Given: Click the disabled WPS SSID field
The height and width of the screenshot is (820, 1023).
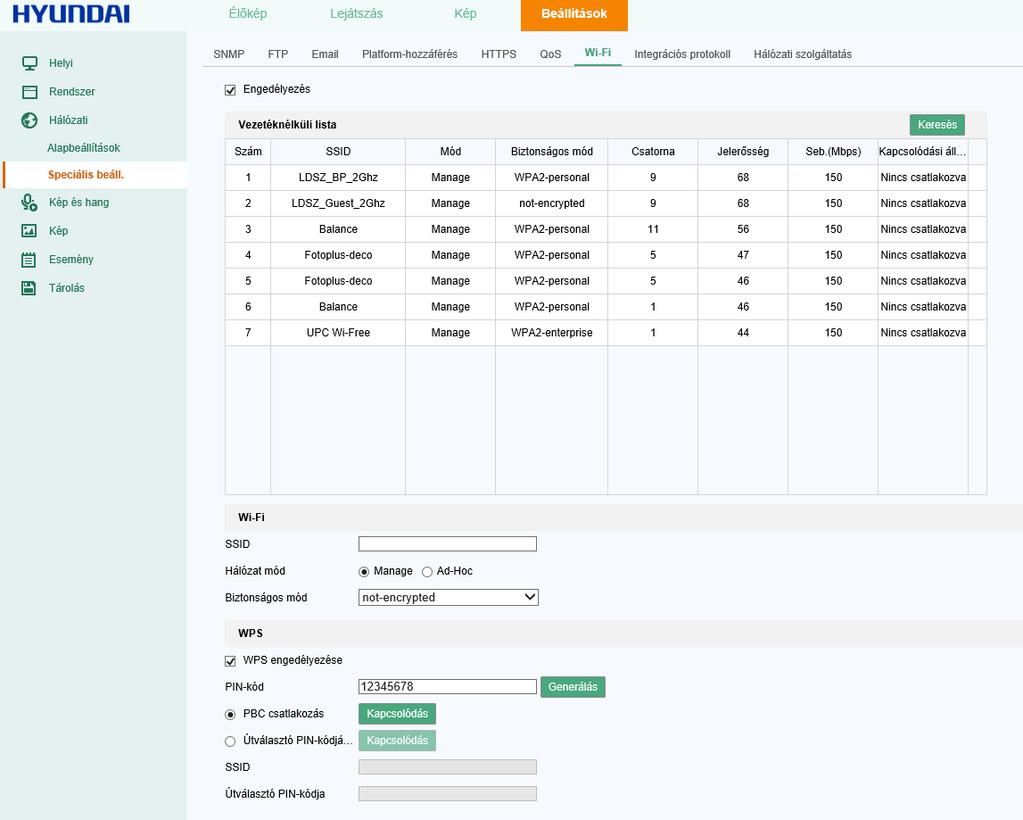Looking at the screenshot, I should 448,767.
